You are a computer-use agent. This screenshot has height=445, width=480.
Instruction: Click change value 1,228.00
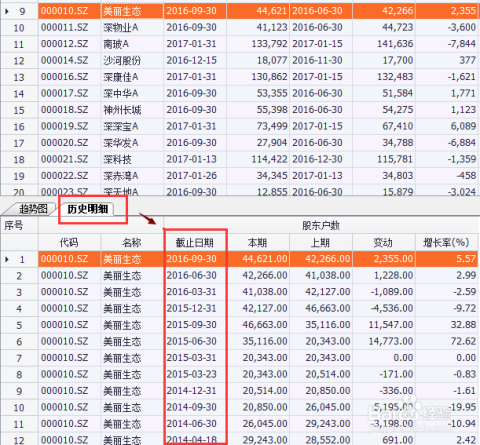[393, 275]
